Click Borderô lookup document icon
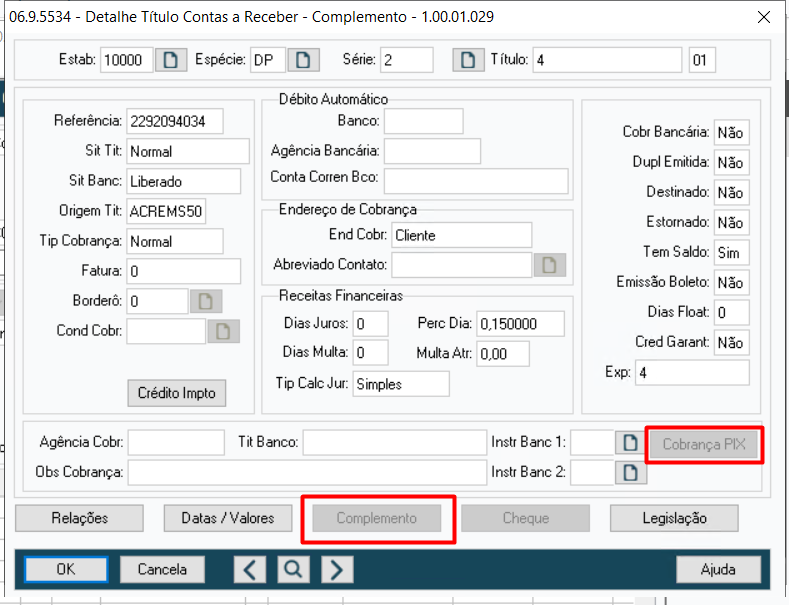 coord(206,301)
